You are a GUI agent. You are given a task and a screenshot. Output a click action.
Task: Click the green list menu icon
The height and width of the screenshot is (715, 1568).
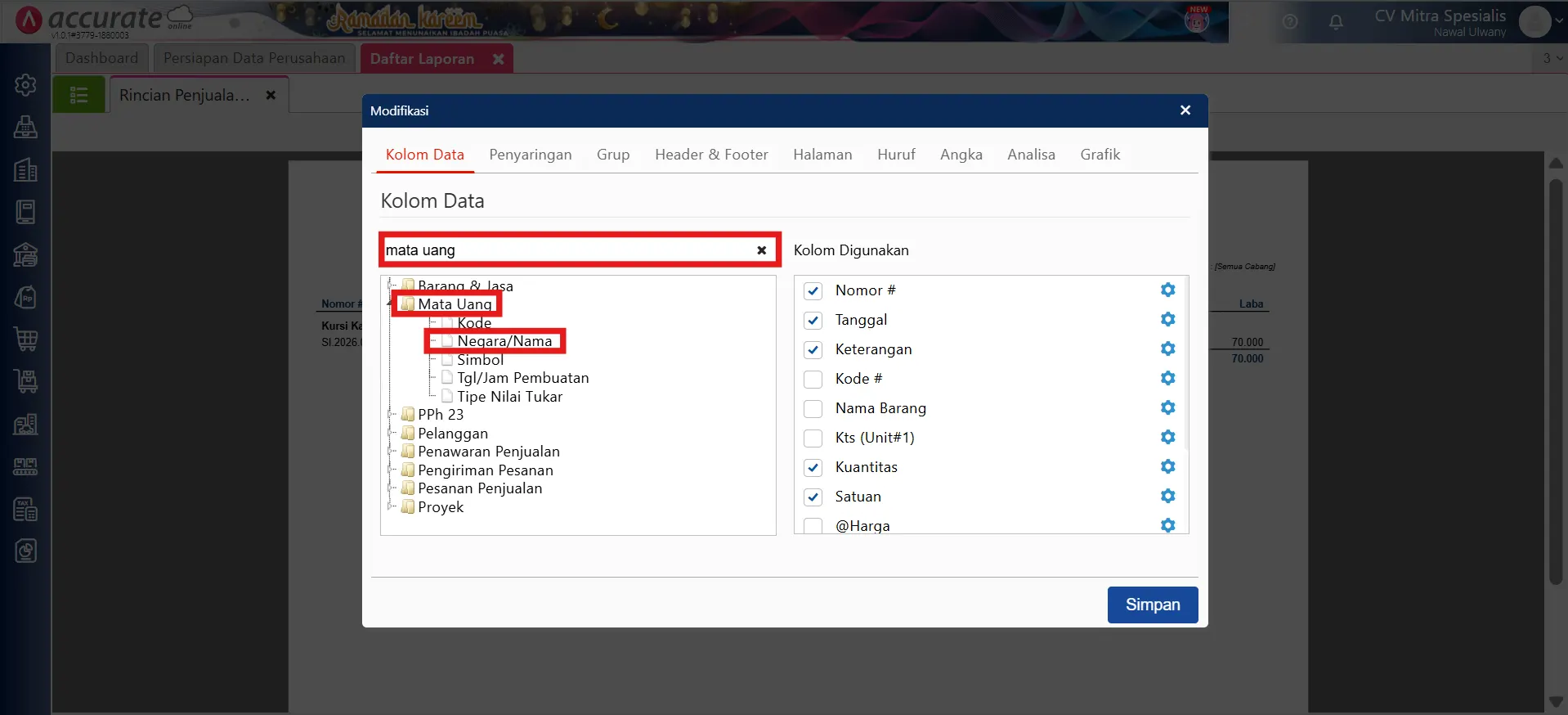tap(79, 95)
